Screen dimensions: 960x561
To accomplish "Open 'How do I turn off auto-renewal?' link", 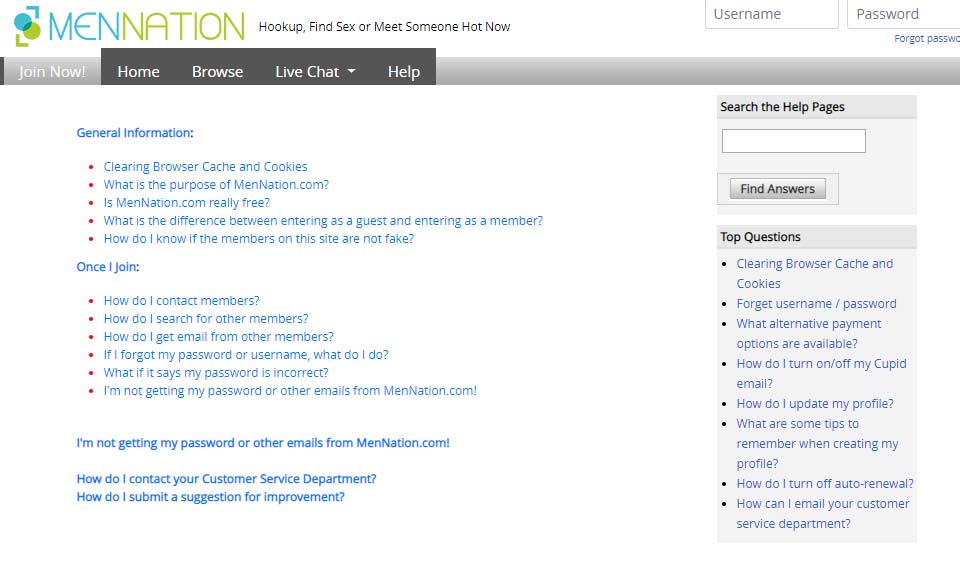I will 825,484.
